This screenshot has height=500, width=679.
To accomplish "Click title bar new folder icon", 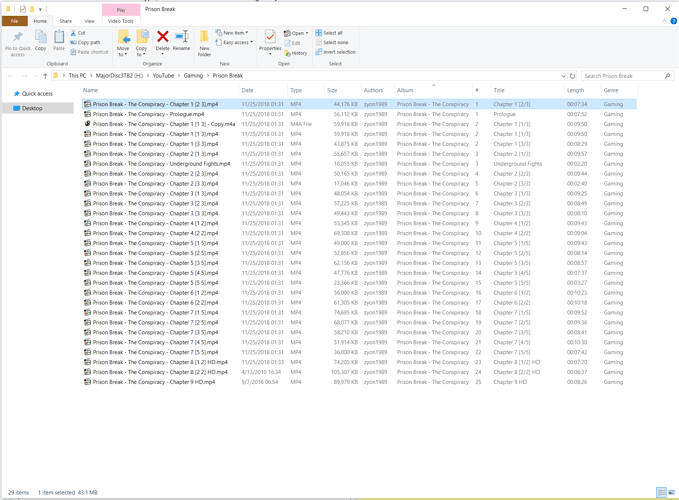I will click(32, 9).
